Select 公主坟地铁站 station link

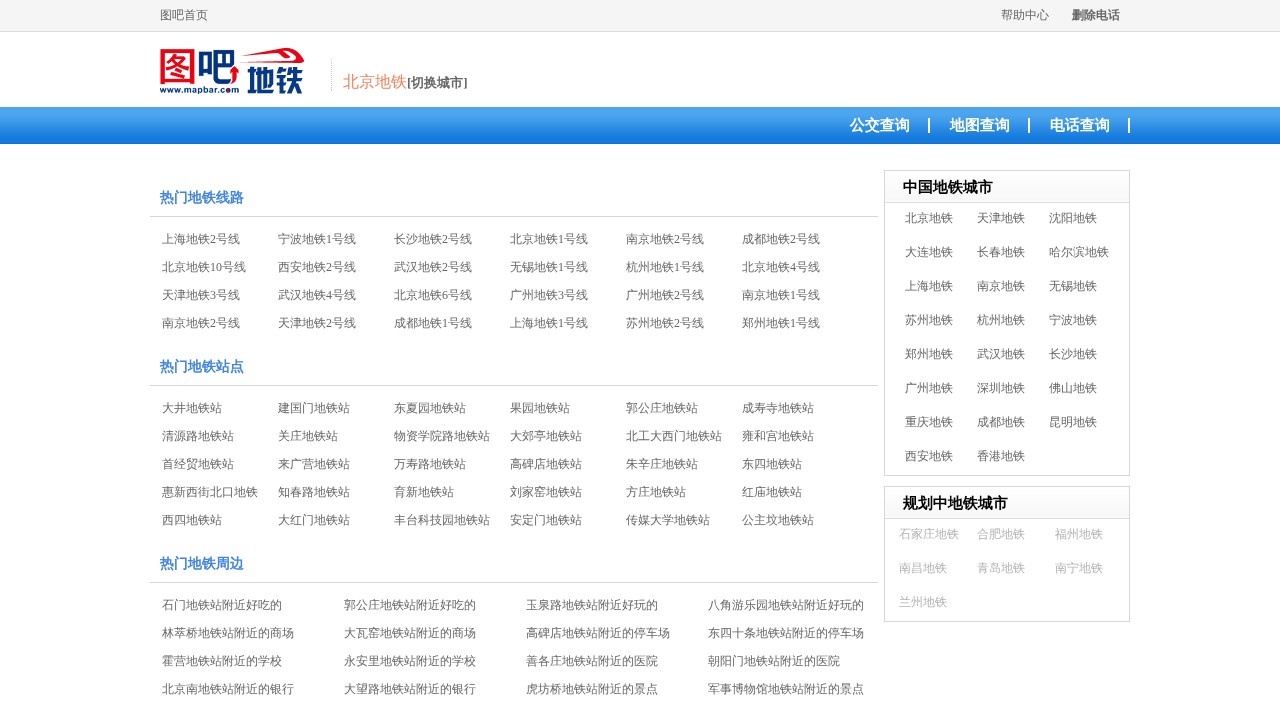click(778, 520)
